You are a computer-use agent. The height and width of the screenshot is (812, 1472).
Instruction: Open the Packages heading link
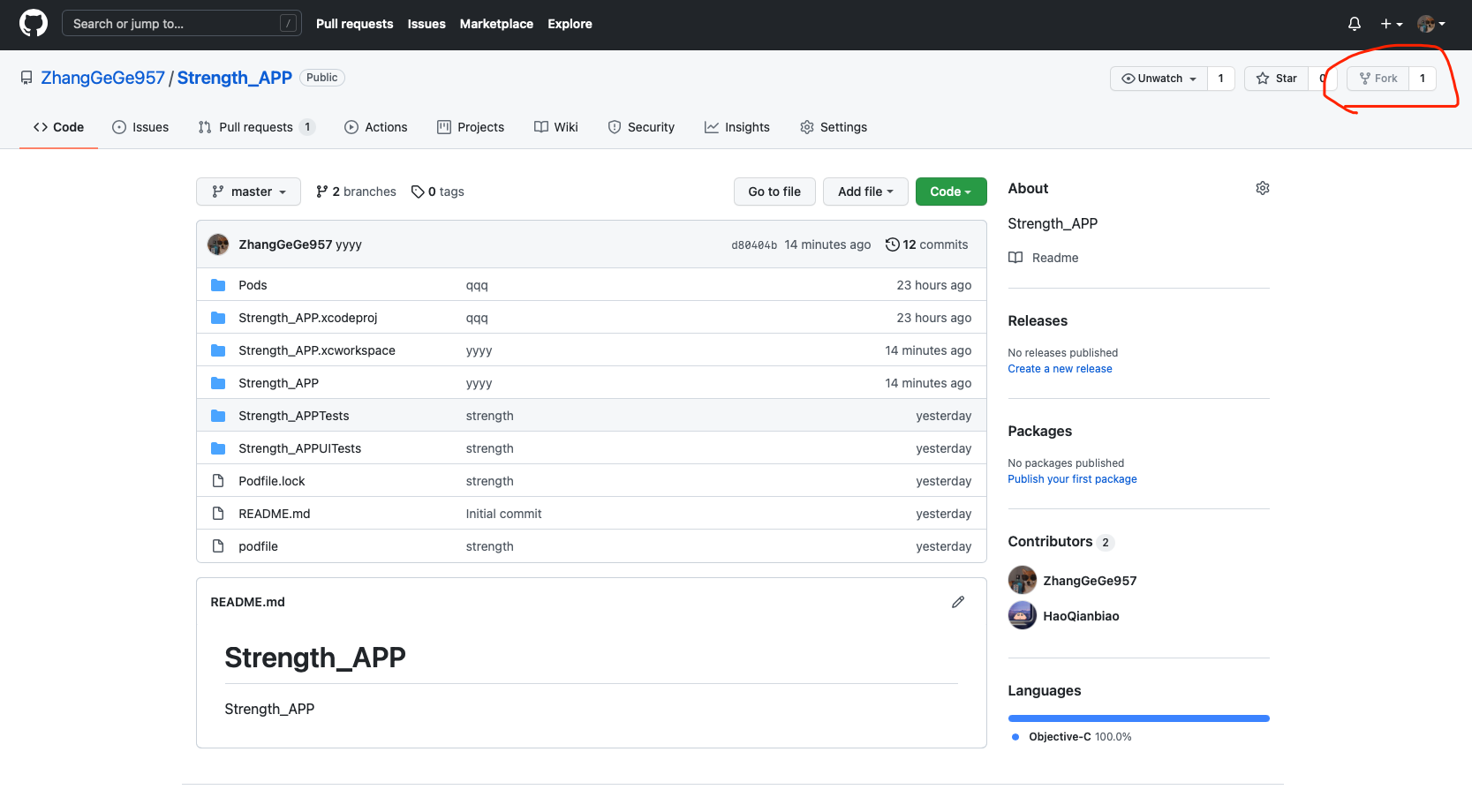click(x=1040, y=432)
